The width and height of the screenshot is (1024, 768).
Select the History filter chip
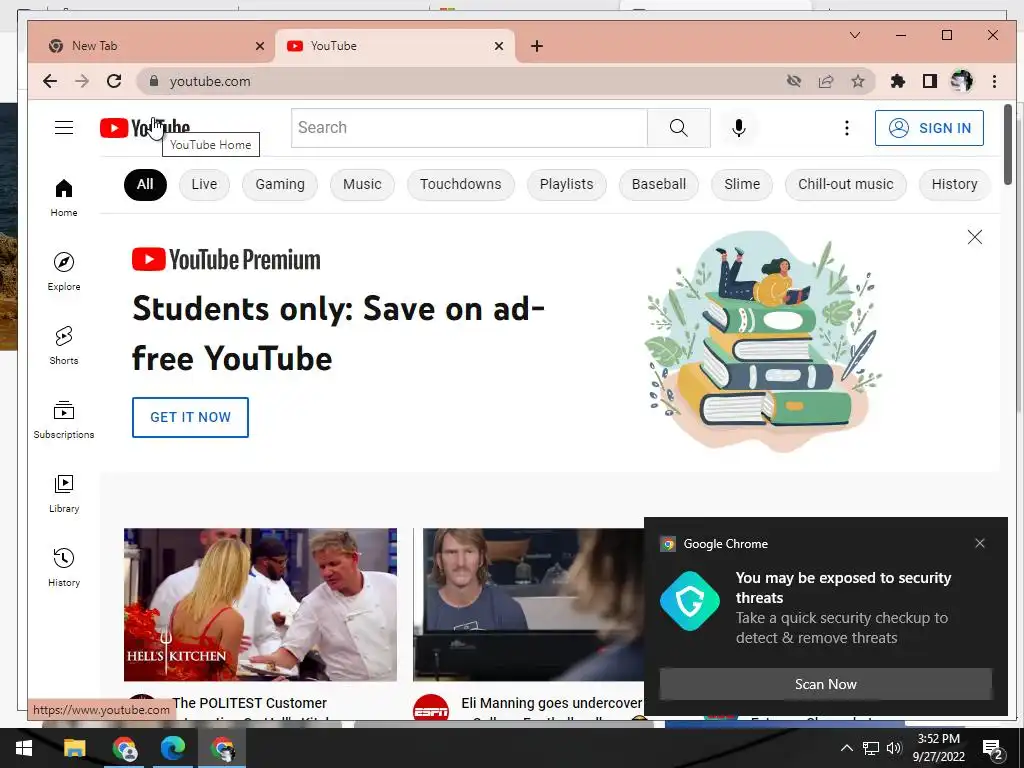[954, 184]
